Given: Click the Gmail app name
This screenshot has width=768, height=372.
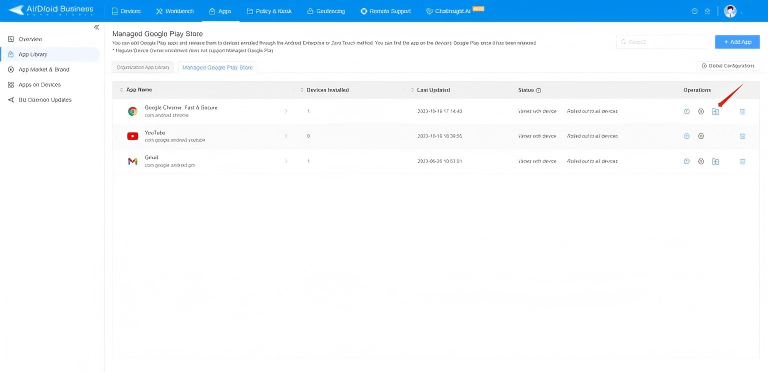Looking at the screenshot, I should point(151,158).
